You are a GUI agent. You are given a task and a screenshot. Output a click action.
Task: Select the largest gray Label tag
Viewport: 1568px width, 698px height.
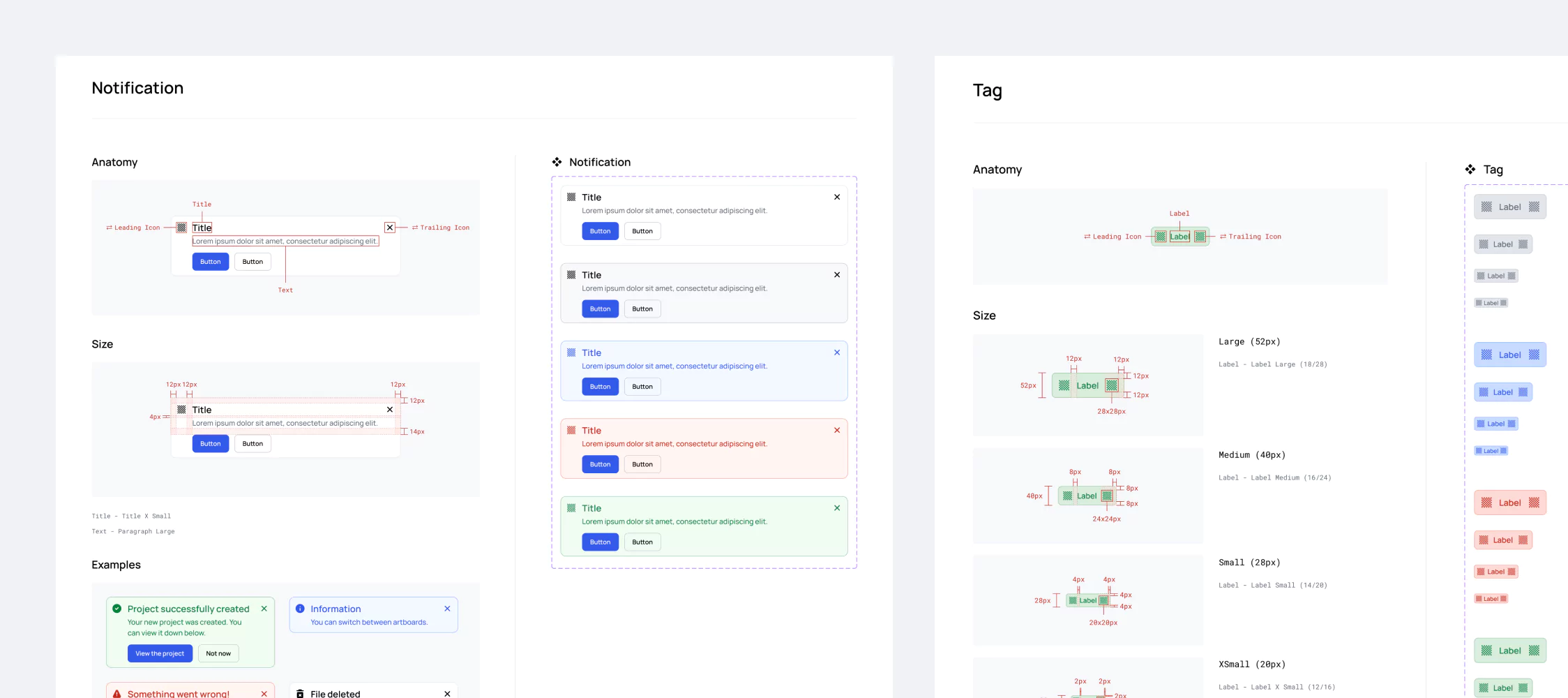pos(1510,207)
